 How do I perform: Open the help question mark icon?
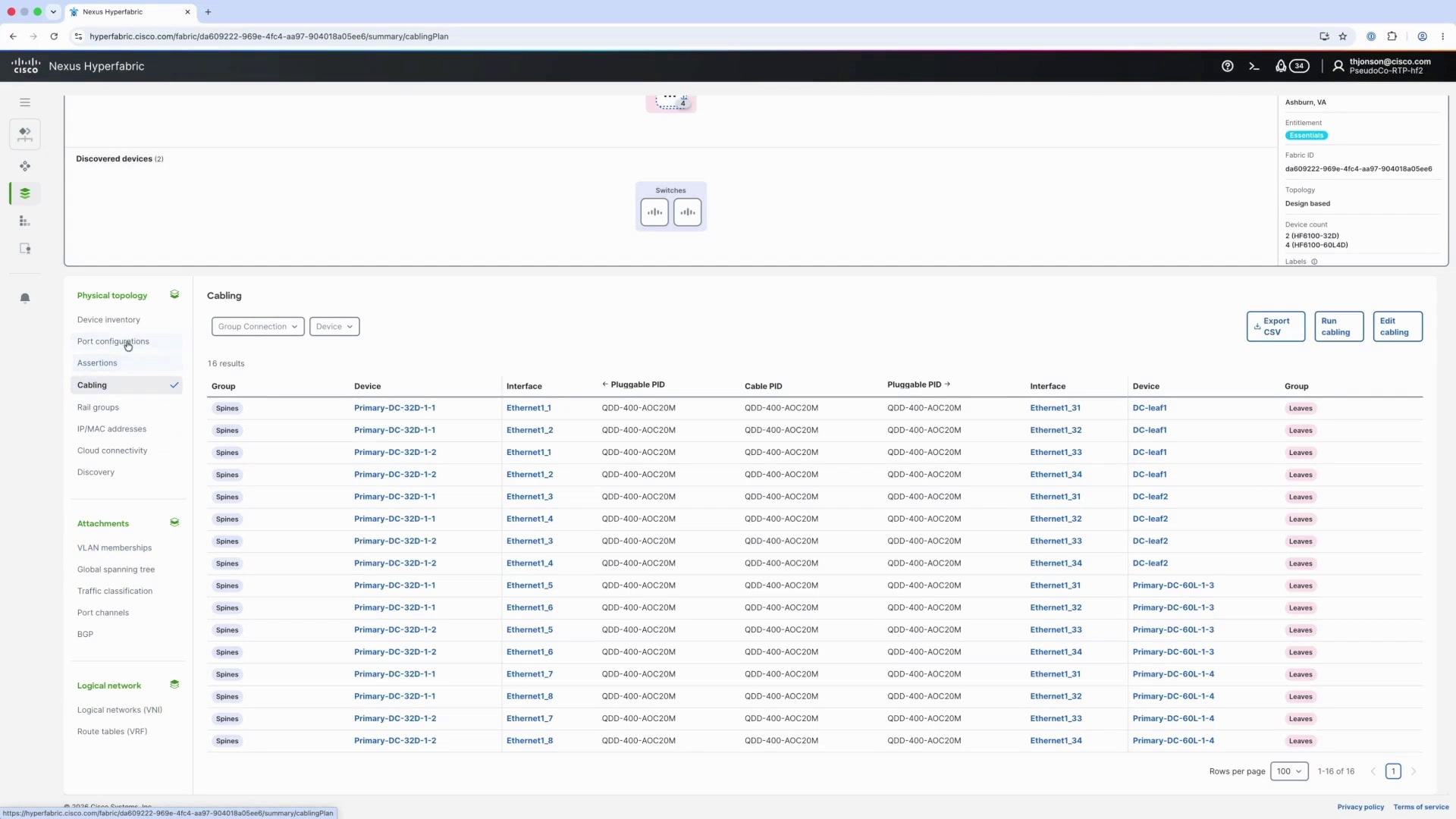[1227, 66]
